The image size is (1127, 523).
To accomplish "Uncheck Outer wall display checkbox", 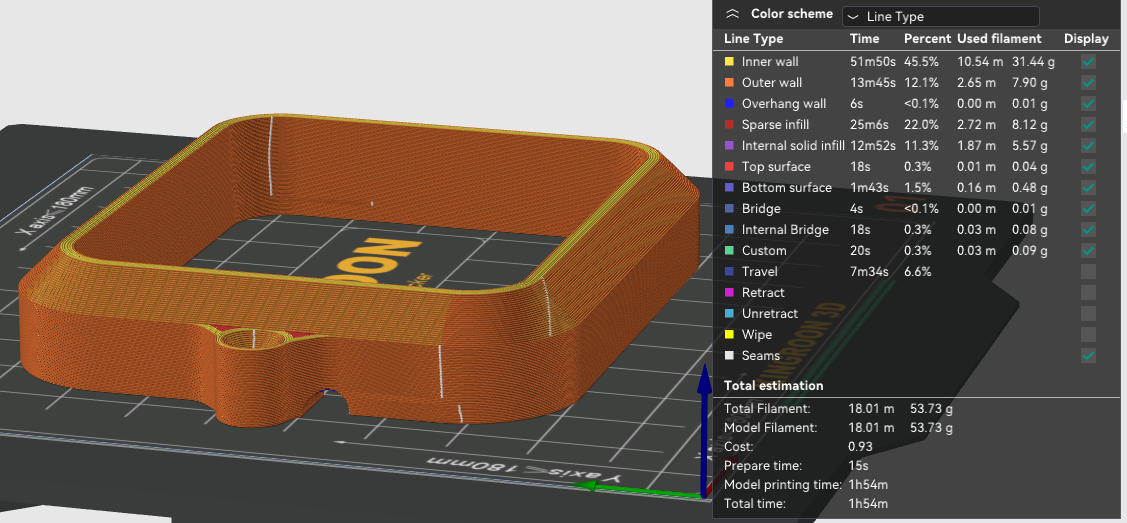I will 1088,83.
